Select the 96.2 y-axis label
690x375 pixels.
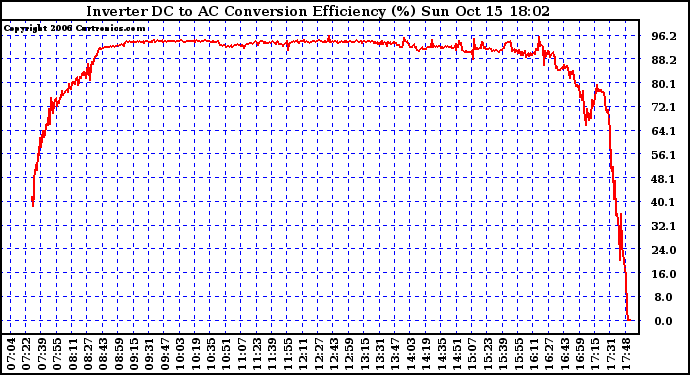[664, 37]
